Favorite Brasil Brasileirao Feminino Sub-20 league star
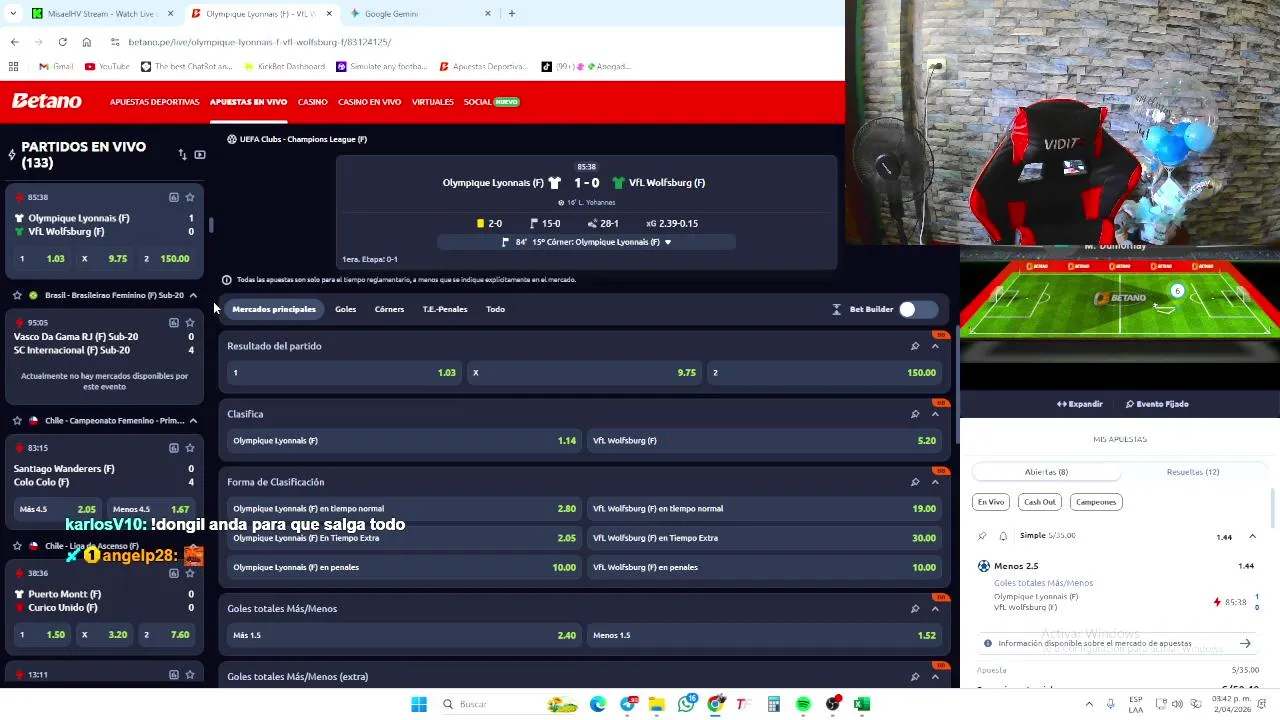1280x720 pixels. [x=17, y=295]
